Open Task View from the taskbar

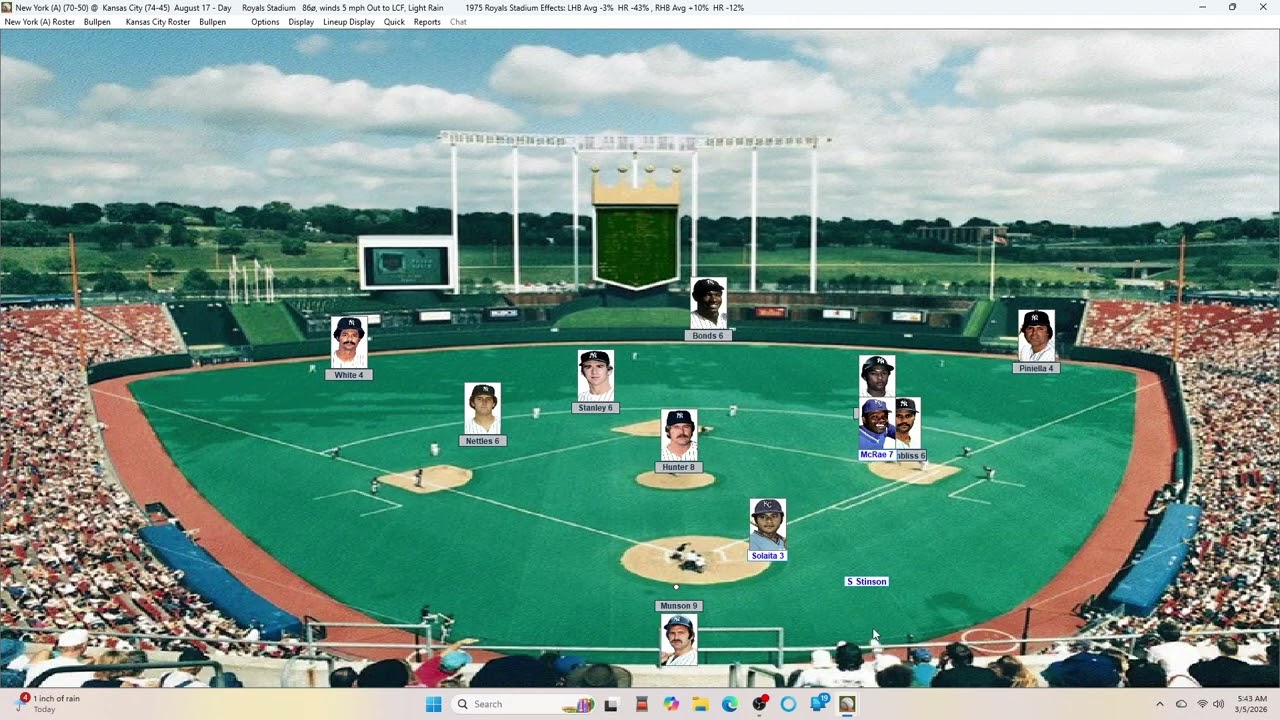point(611,704)
